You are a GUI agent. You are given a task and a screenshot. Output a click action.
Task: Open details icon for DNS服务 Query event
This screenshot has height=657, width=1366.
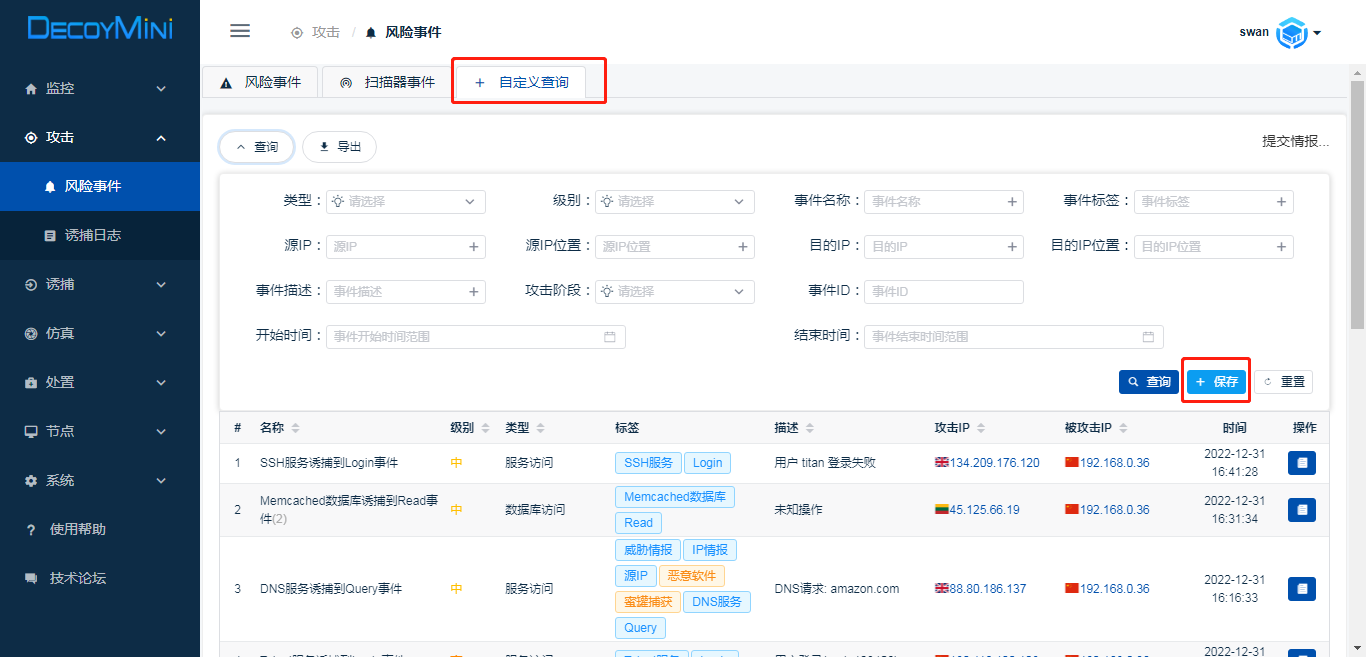point(1301,589)
